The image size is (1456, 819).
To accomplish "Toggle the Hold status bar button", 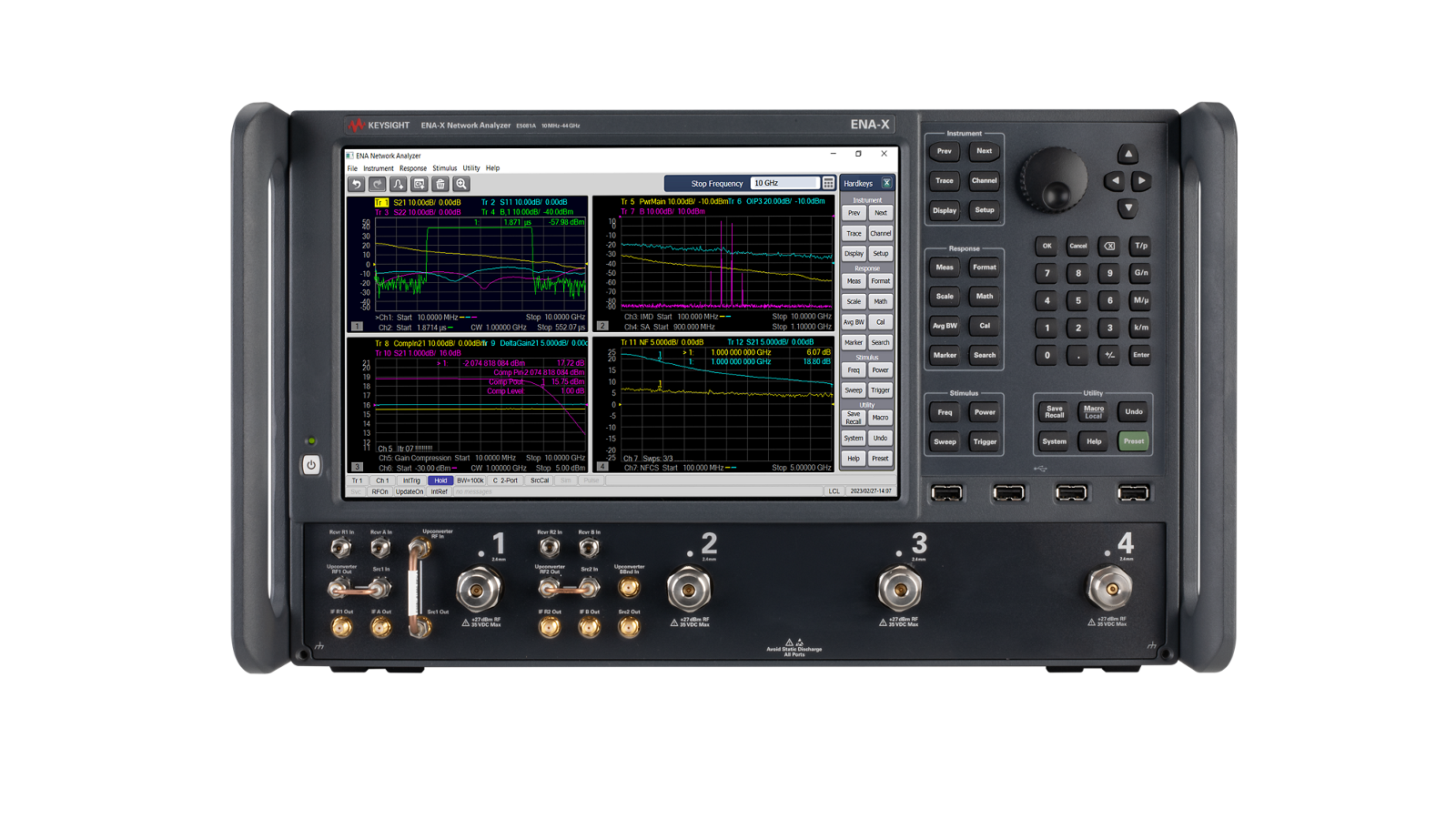I will point(440,480).
